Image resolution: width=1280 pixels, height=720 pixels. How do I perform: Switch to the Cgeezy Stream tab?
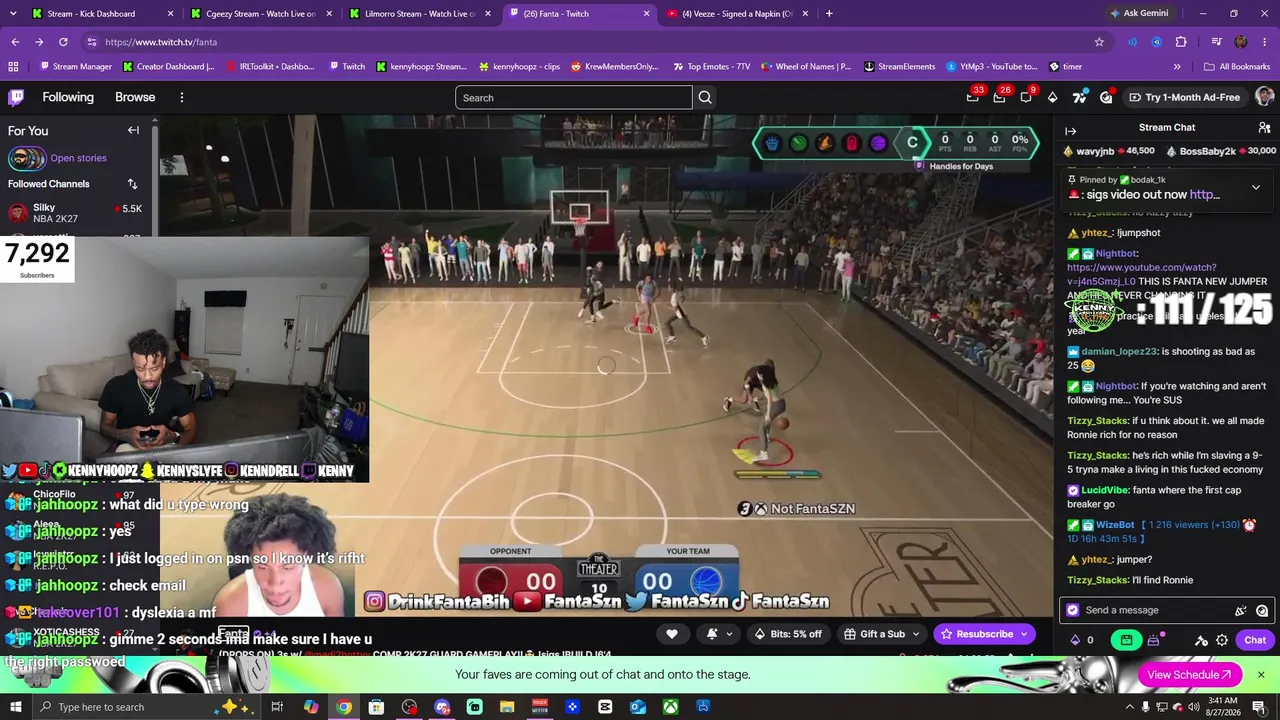point(260,14)
